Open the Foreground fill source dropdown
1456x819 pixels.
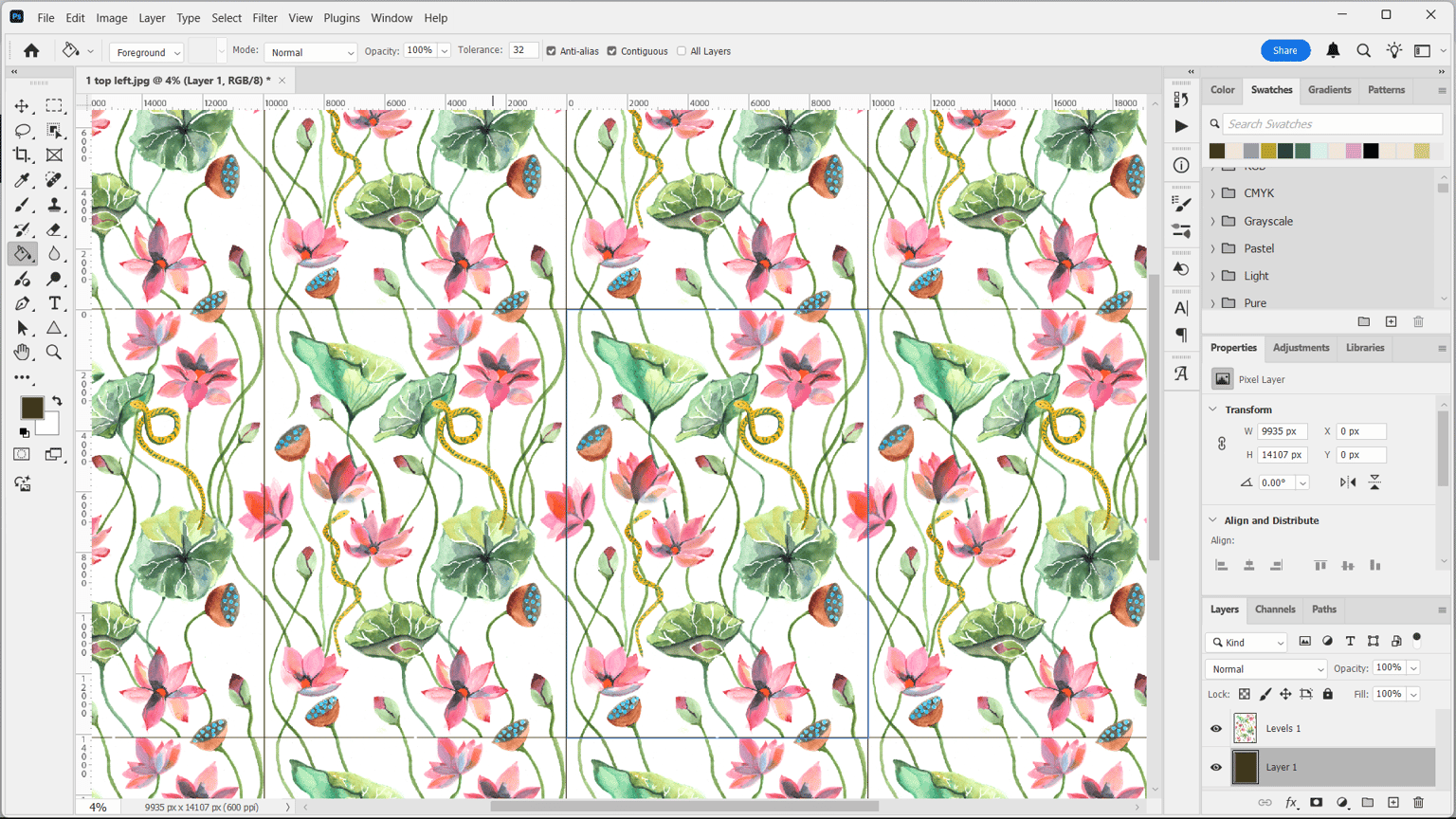146,52
